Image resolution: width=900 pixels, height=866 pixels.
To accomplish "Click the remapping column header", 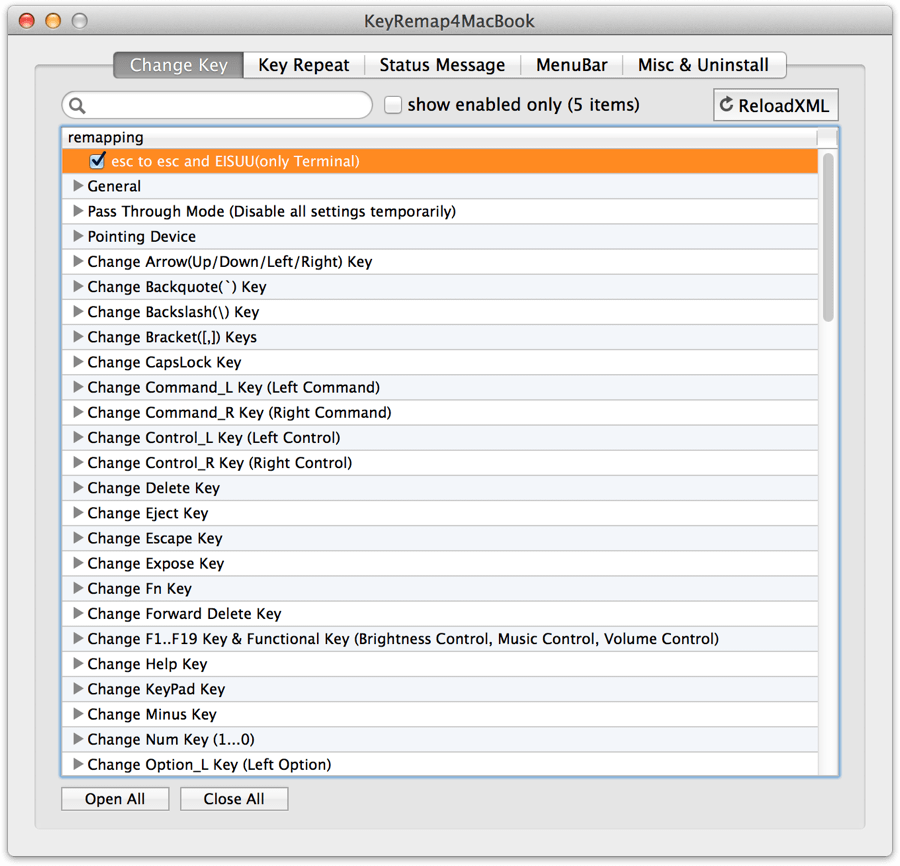I will (x=439, y=138).
